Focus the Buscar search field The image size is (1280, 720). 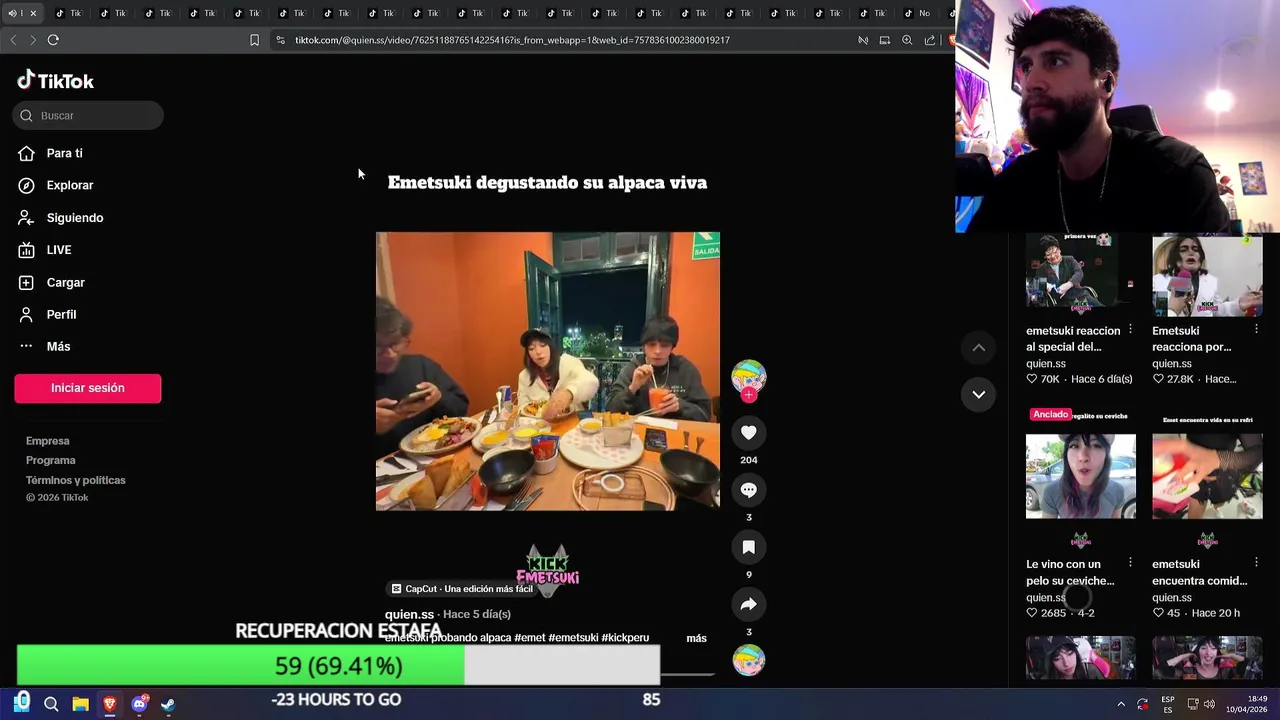pos(88,115)
